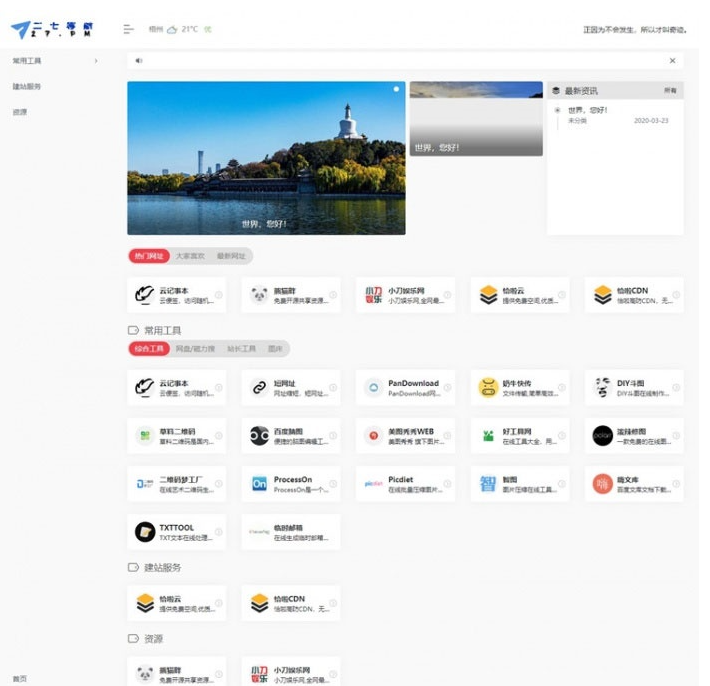Image resolution: width=710 pixels, height=686 pixels.
Task: Open 资源 in the sidebar
Action: click(19, 112)
